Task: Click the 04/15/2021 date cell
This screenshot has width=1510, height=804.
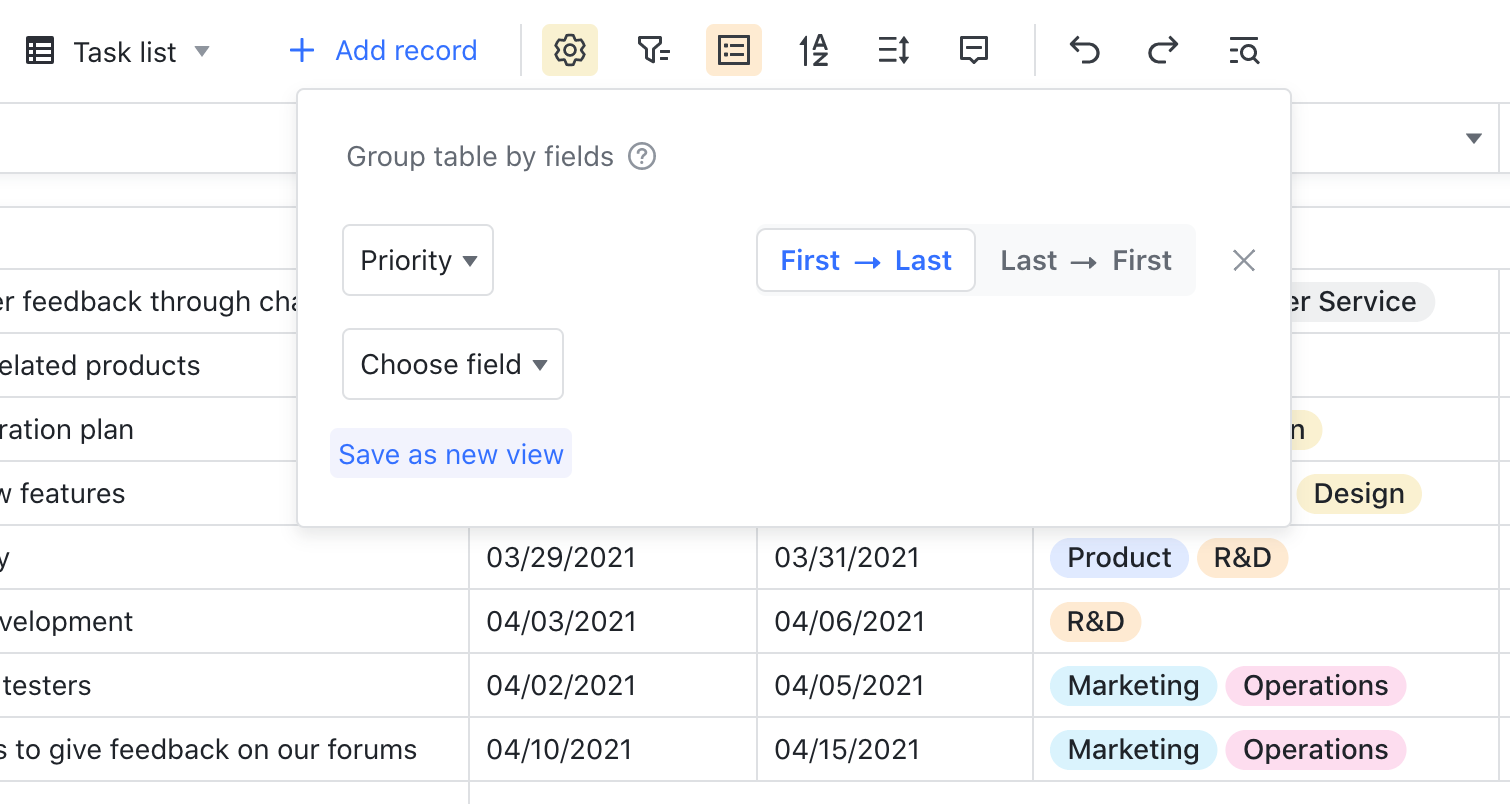Action: click(x=895, y=749)
